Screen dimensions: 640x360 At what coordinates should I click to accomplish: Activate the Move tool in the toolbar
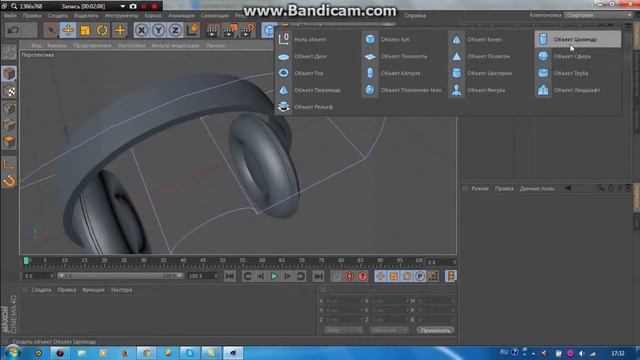coord(68,30)
